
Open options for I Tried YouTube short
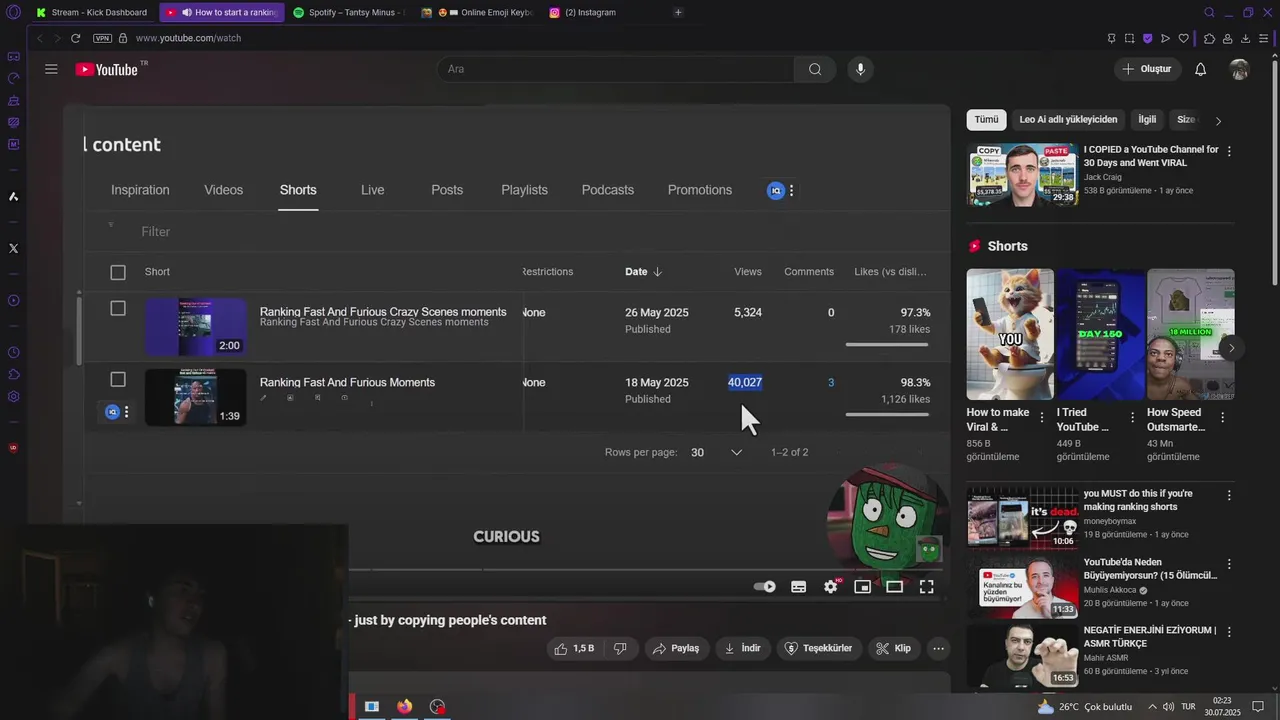1132,418
